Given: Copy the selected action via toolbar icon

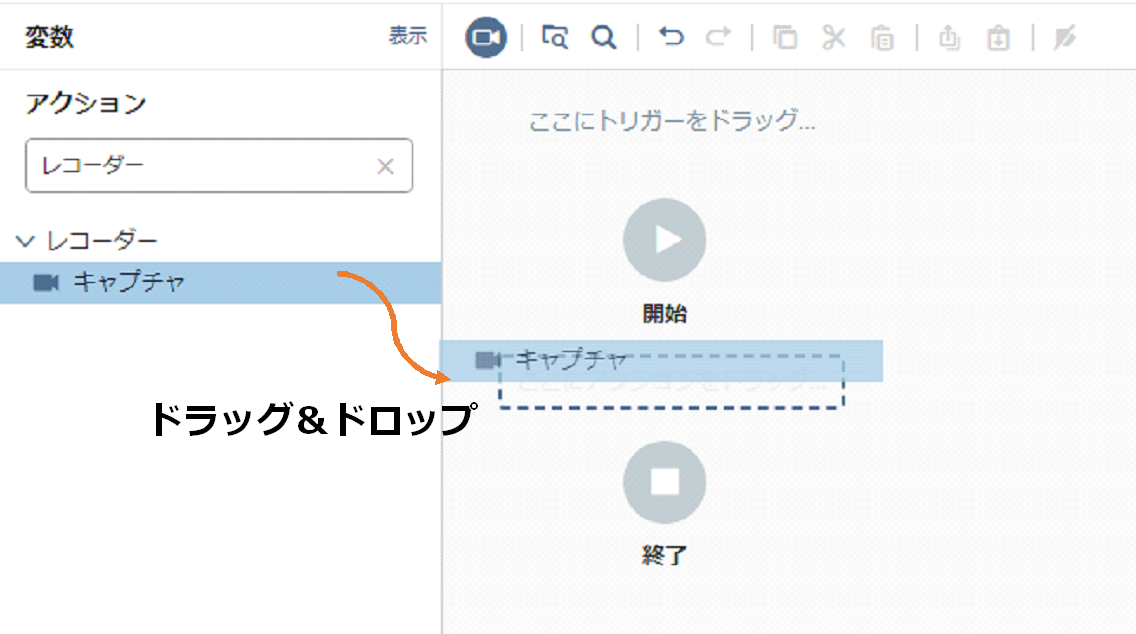Looking at the screenshot, I should pyautogui.click(x=785, y=37).
